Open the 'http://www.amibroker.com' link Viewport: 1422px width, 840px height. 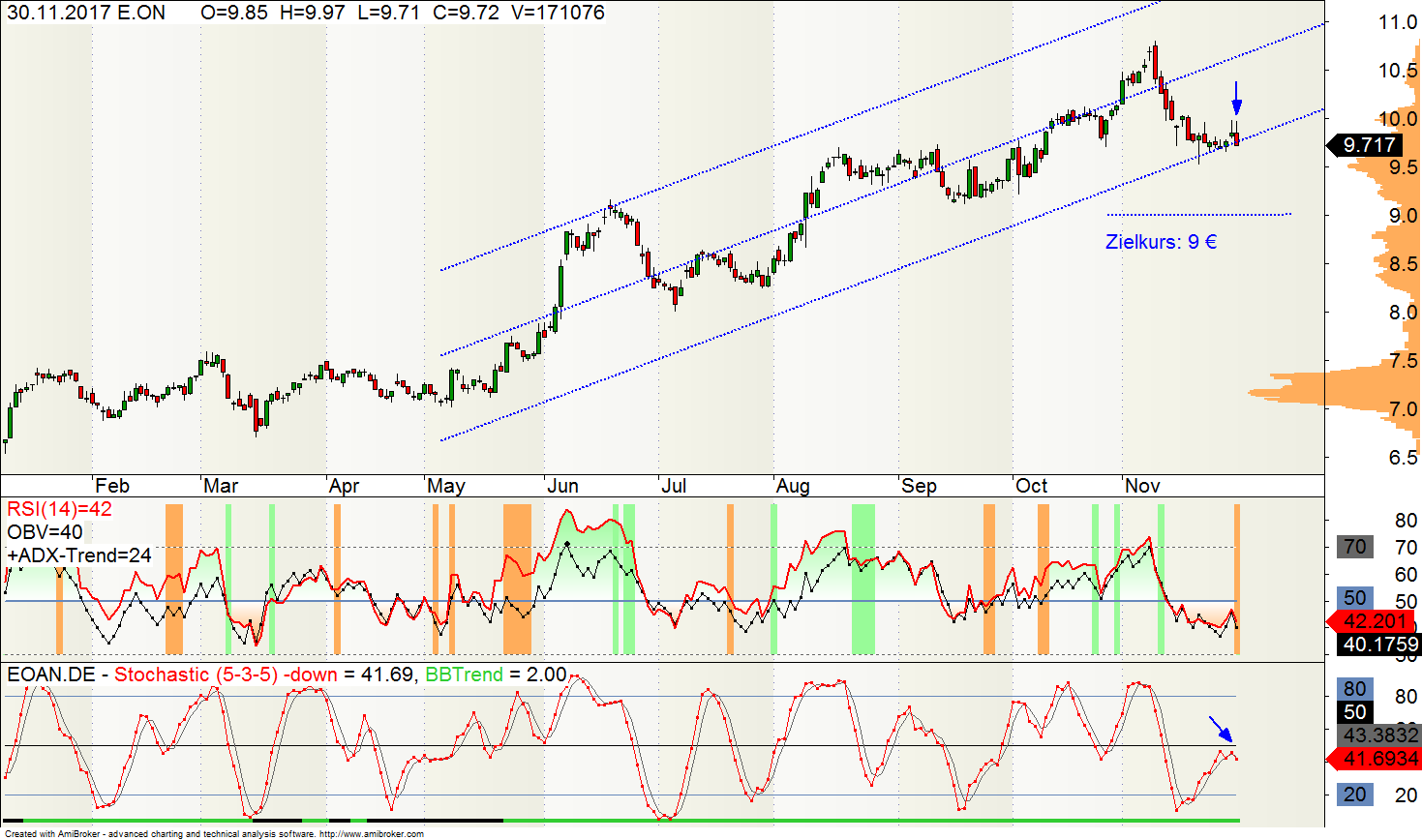click(372, 833)
